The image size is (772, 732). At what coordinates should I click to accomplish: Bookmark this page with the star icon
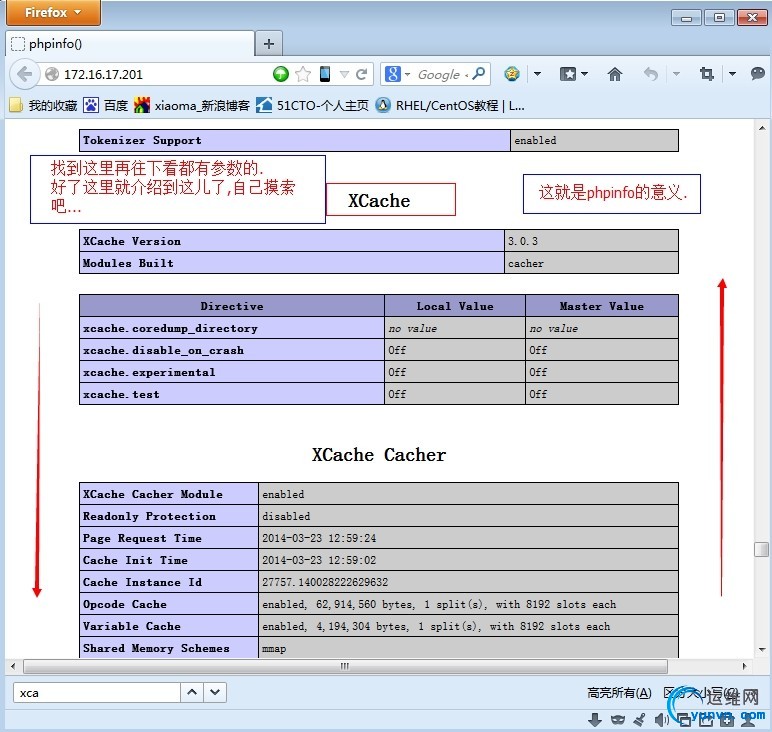pyautogui.click(x=303, y=74)
